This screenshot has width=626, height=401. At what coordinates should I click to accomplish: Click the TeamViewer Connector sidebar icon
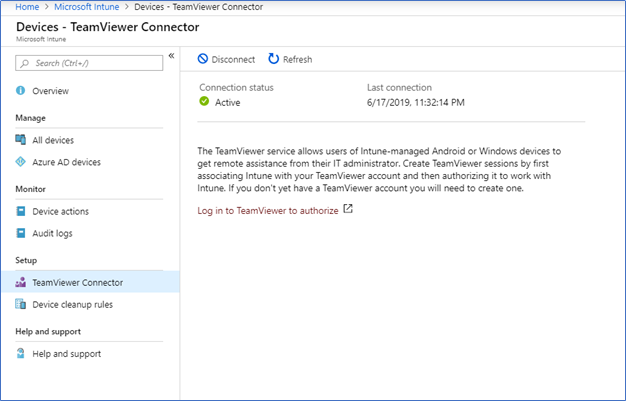[20, 282]
